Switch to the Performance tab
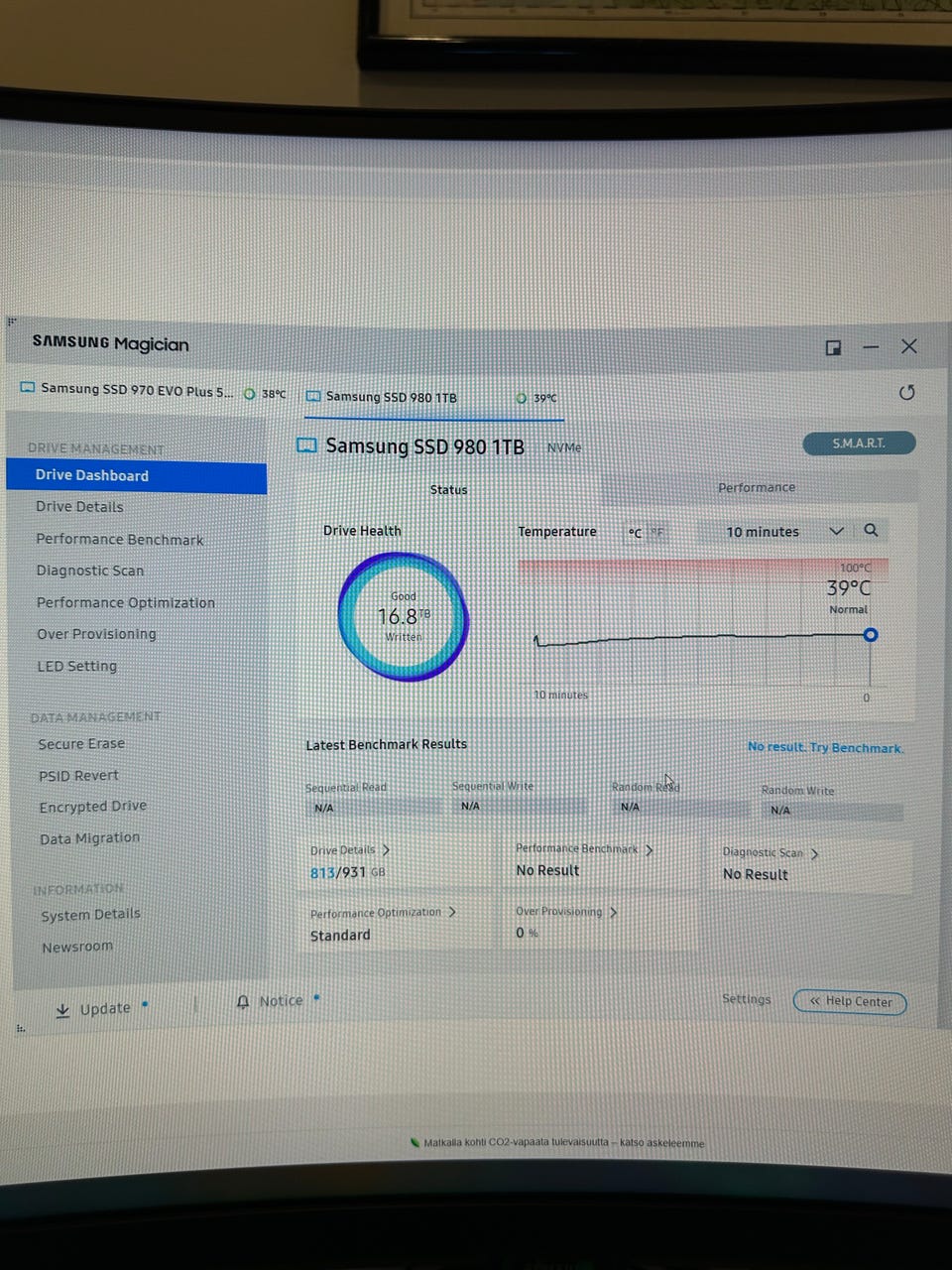The height and width of the screenshot is (1270, 952). click(x=757, y=487)
